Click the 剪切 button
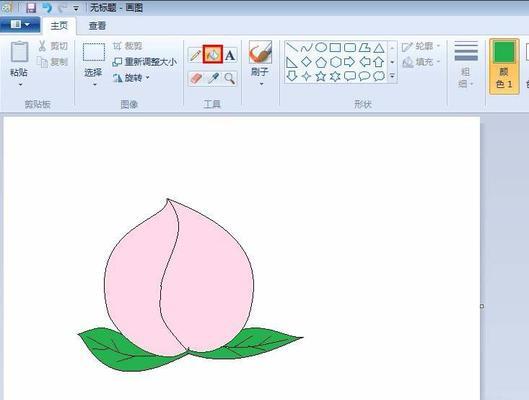The height and width of the screenshot is (400, 529). pyautogui.click(x=53, y=46)
